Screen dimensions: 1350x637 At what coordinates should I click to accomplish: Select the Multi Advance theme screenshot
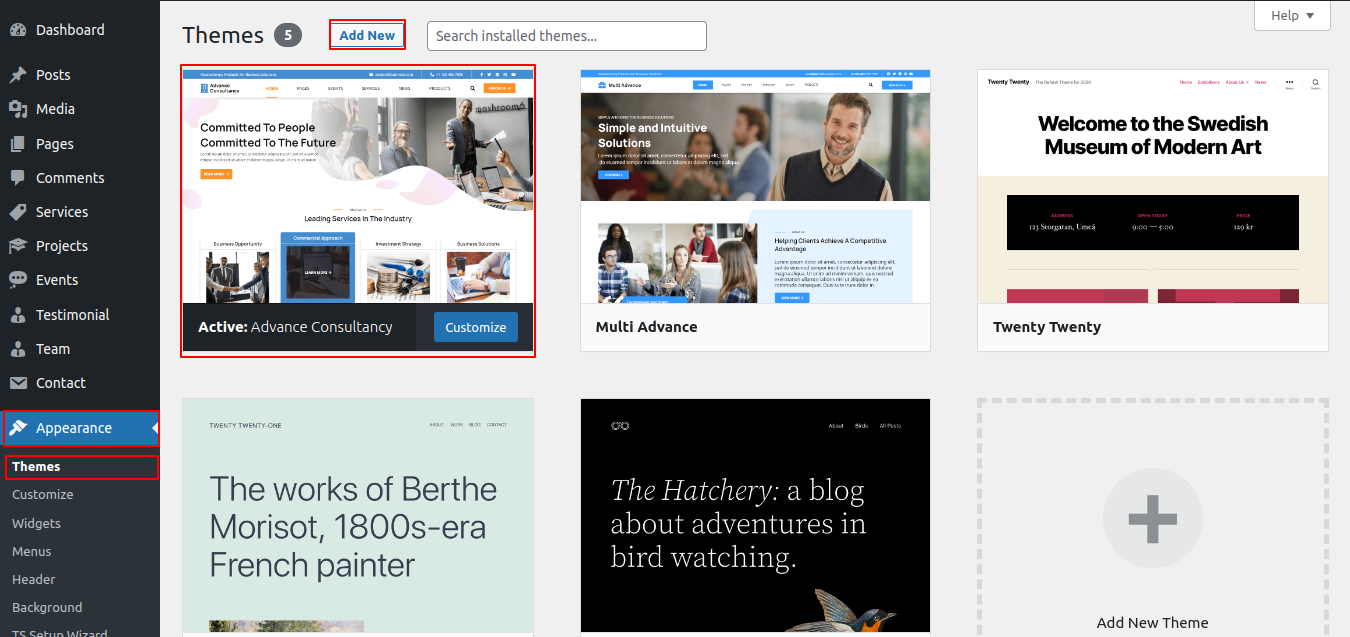click(755, 186)
